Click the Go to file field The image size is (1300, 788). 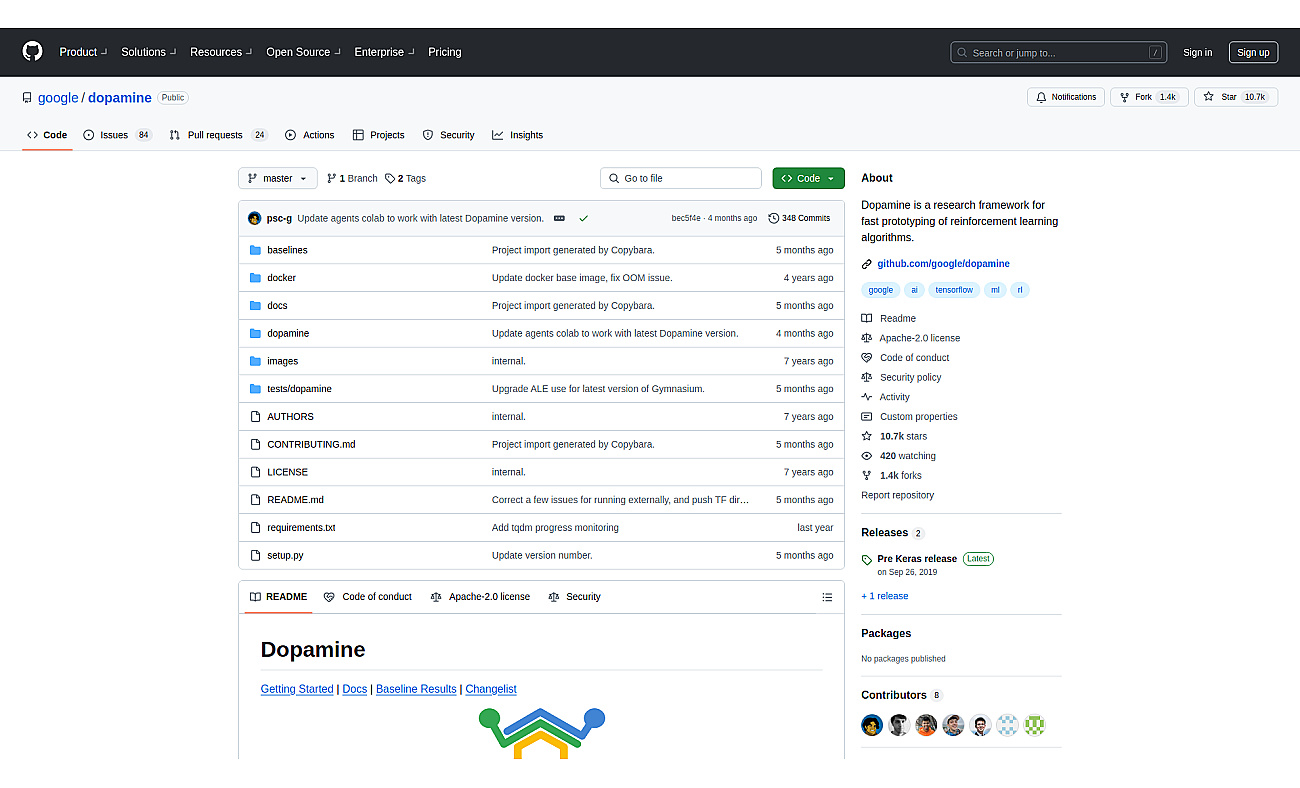[x=681, y=178]
